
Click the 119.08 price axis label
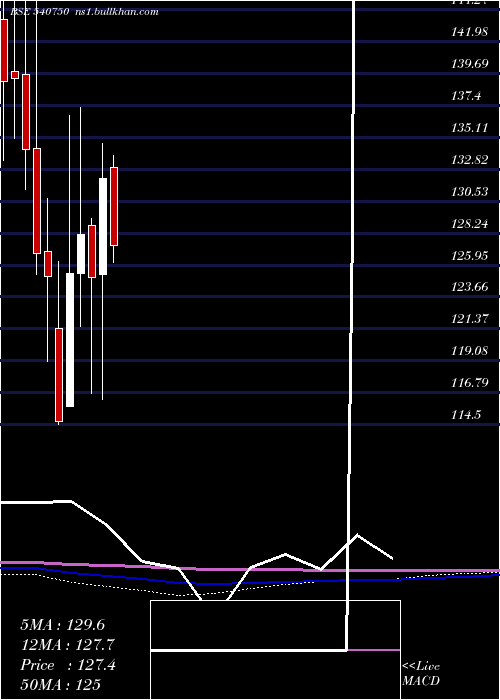469,351
